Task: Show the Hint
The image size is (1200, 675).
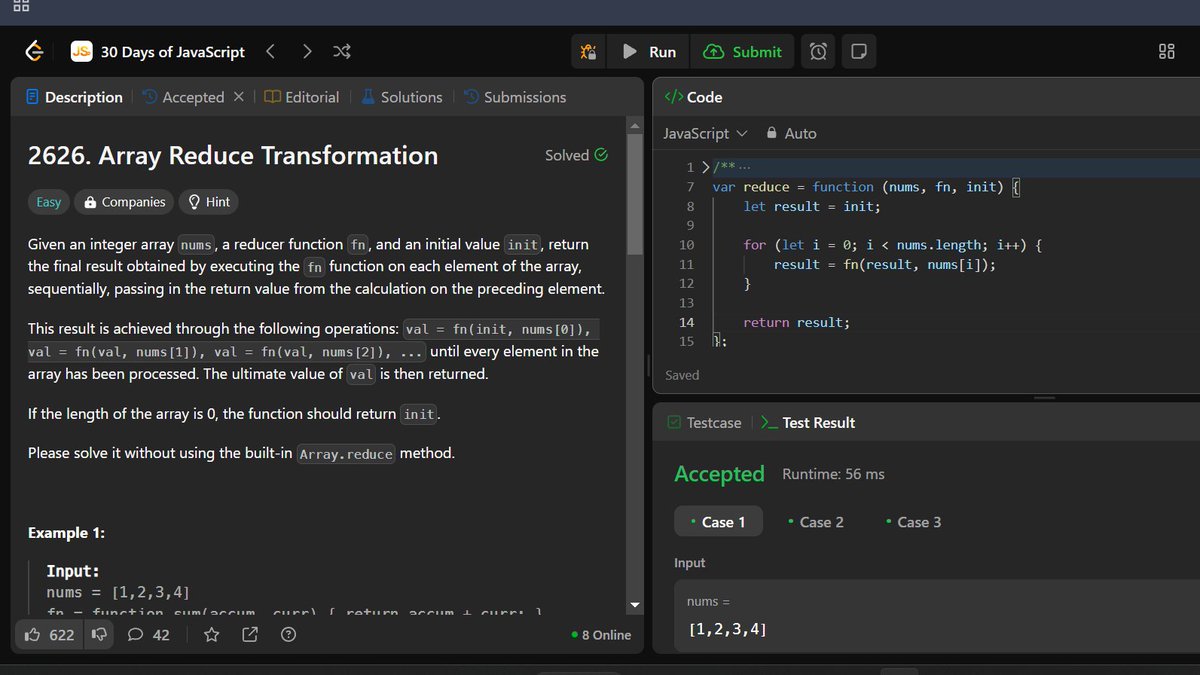Action: [x=209, y=202]
